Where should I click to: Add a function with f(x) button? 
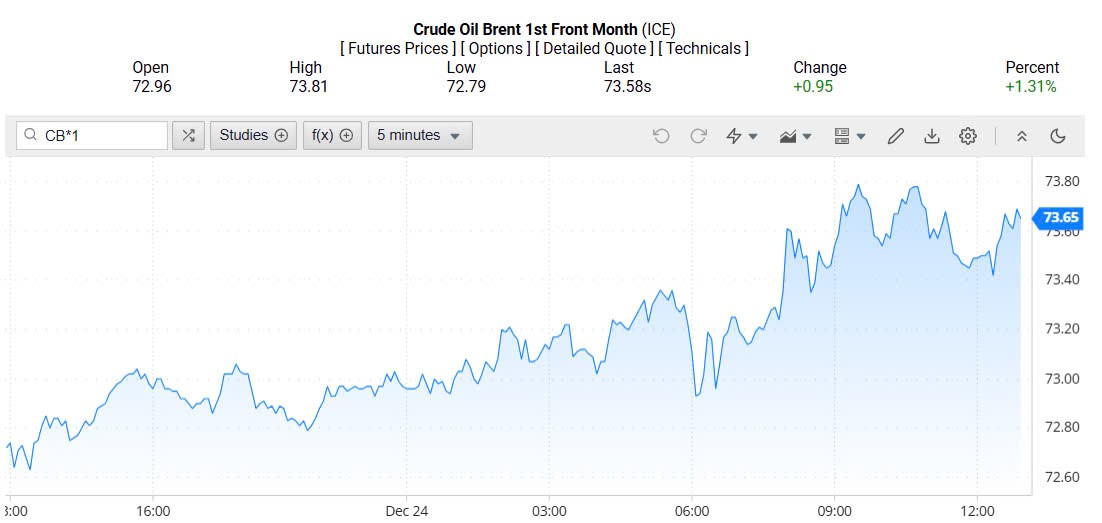pos(332,136)
